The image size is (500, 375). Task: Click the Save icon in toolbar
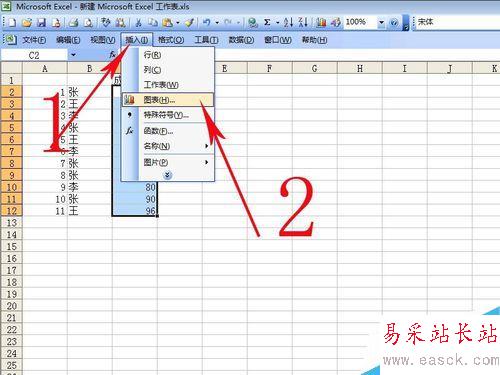[41, 22]
